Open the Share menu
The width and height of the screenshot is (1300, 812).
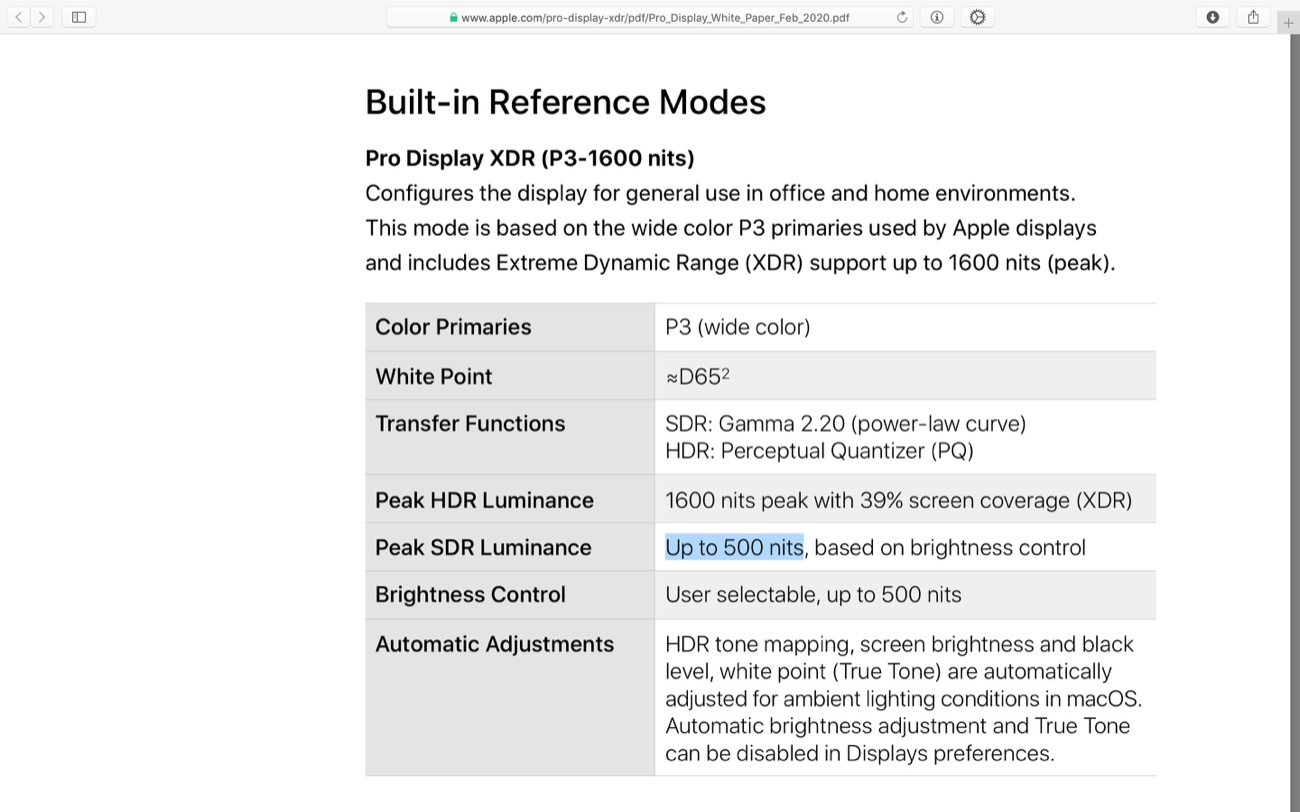1253,17
